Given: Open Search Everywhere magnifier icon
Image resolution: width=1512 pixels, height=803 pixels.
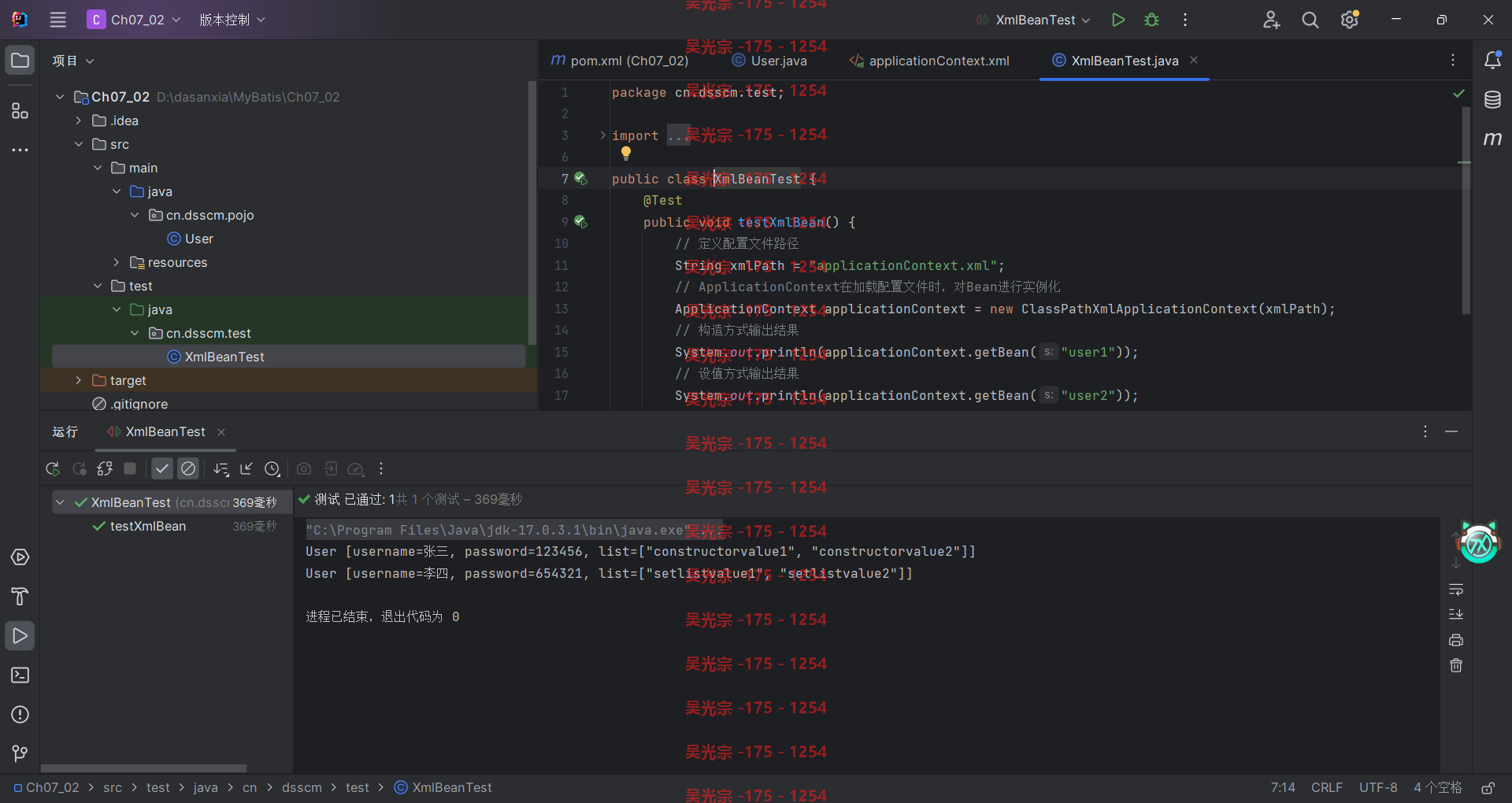Looking at the screenshot, I should pos(1310,20).
